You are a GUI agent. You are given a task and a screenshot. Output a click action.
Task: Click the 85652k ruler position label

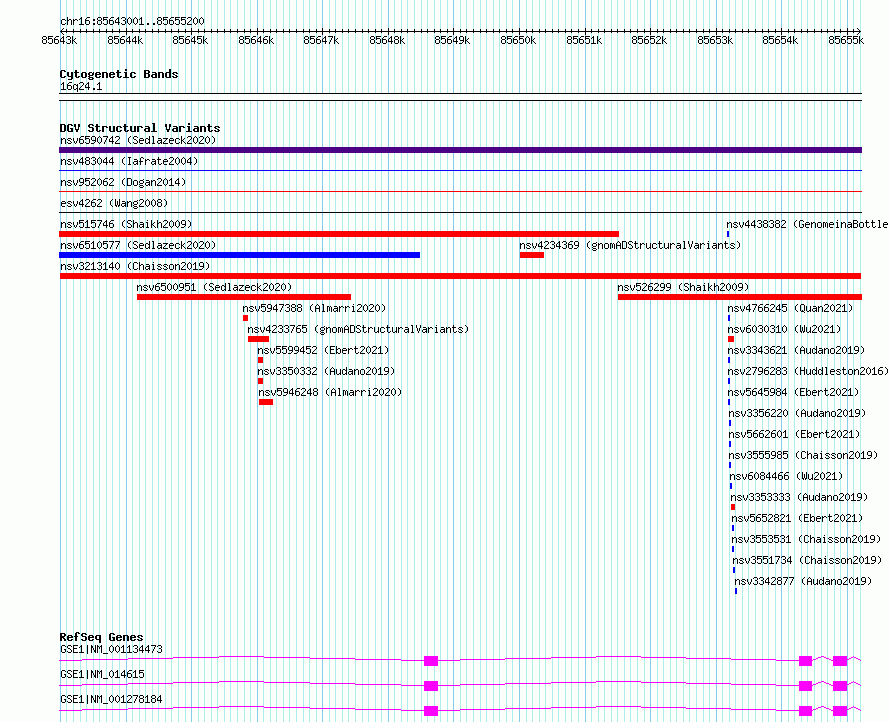(x=649, y=40)
